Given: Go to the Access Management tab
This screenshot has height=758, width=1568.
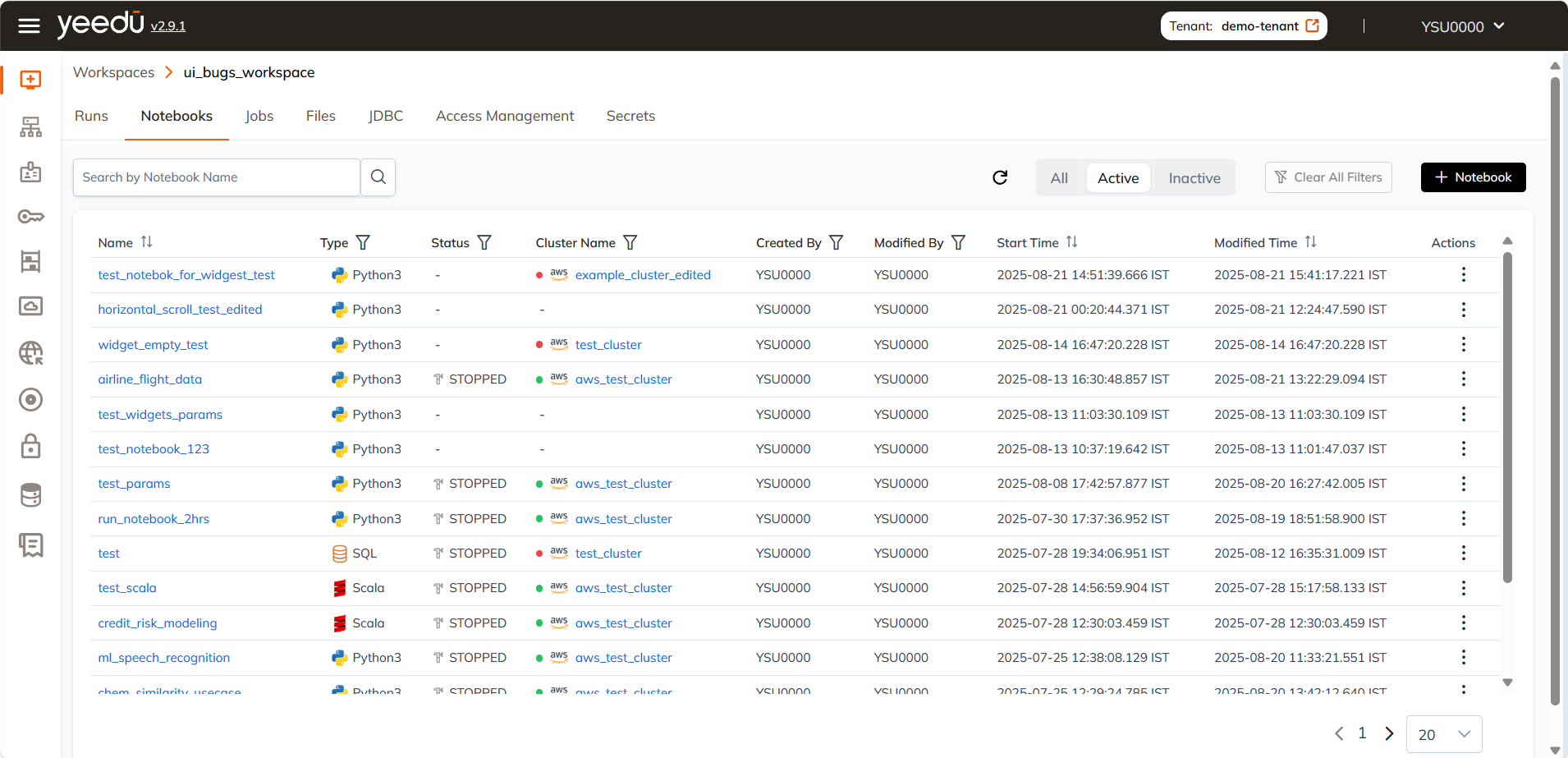Looking at the screenshot, I should click(505, 117).
